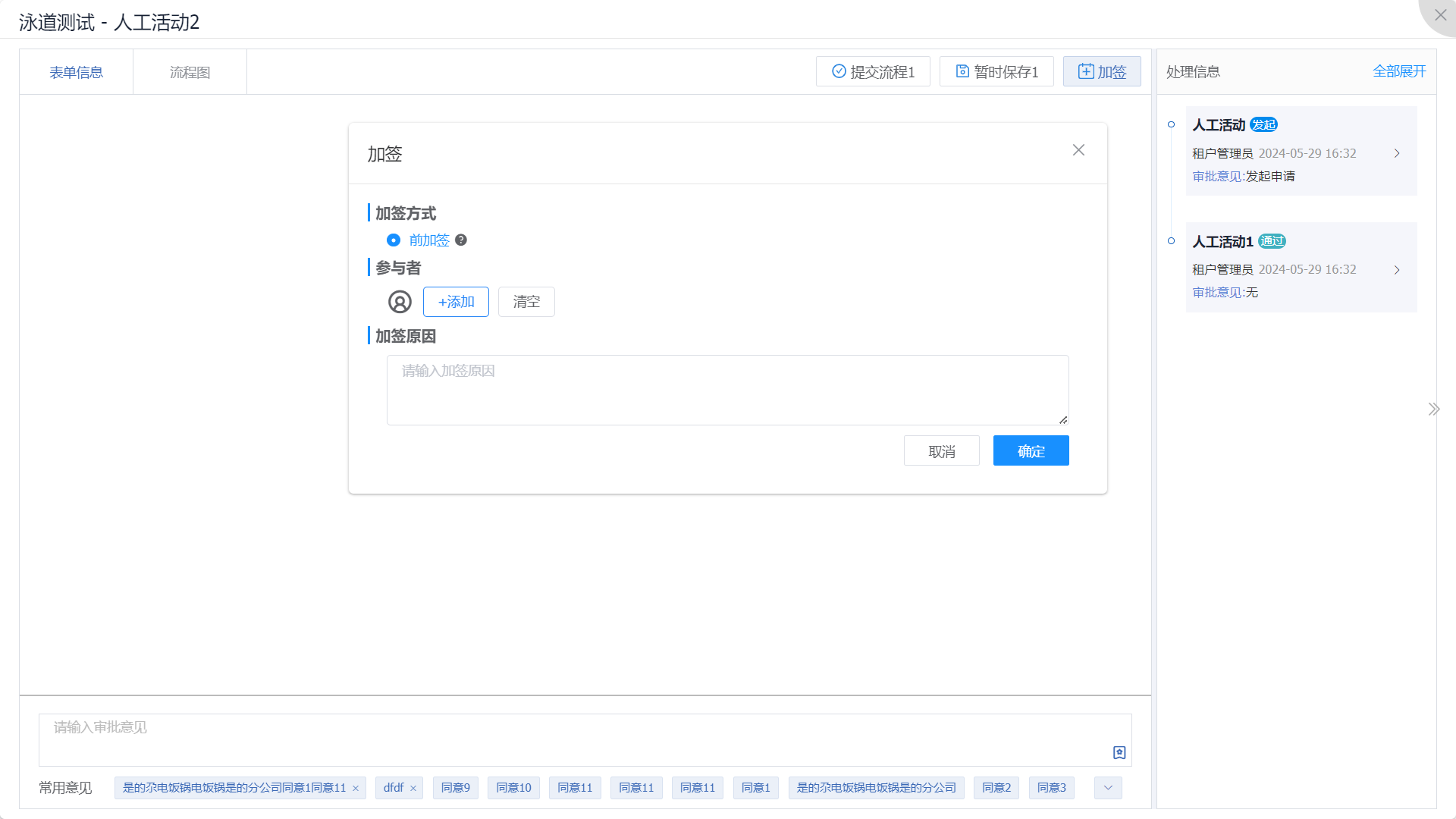Image resolution: width=1456 pixels, height=819 pixels.
Task: Submit using 提交流程1 button
Action: [873, 71]
